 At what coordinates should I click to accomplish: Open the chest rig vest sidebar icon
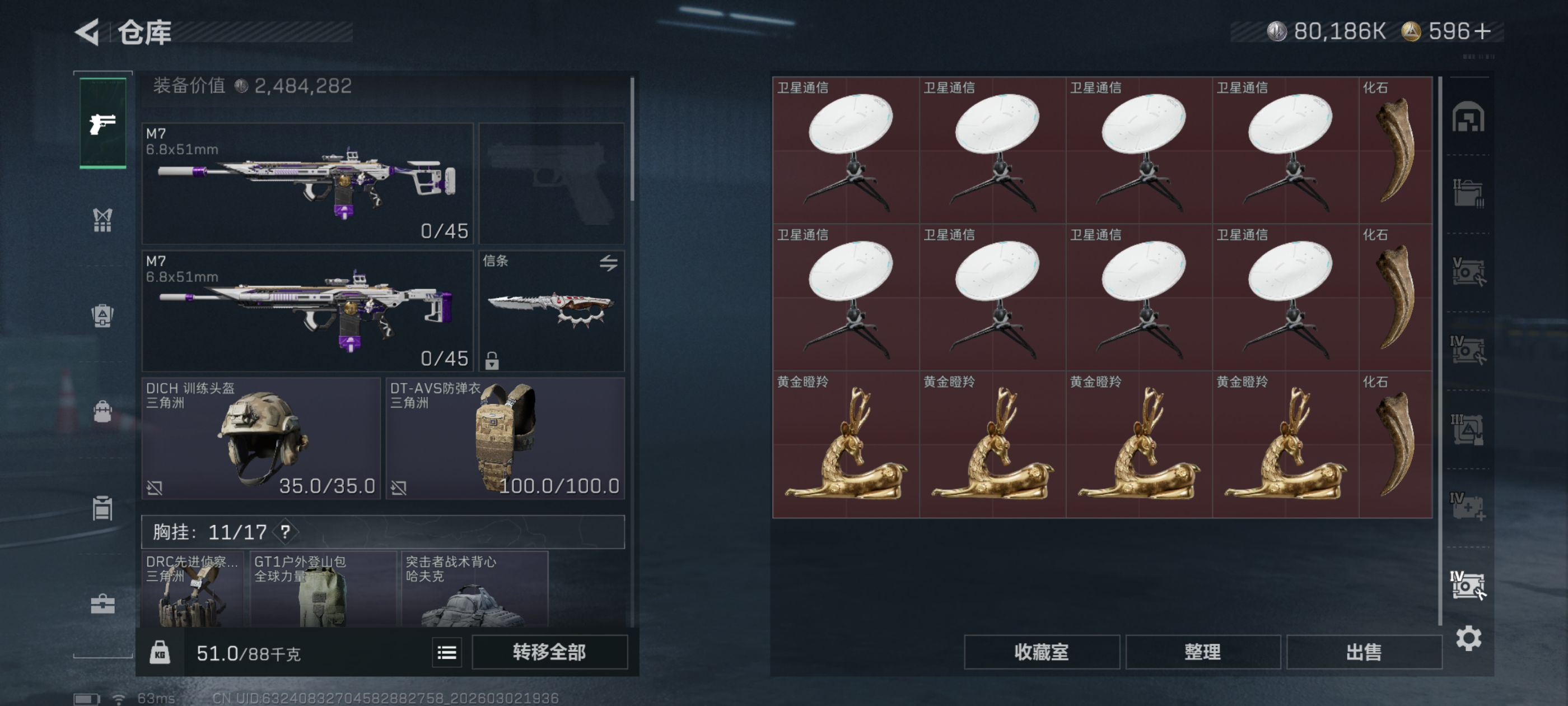pos(102,220)
